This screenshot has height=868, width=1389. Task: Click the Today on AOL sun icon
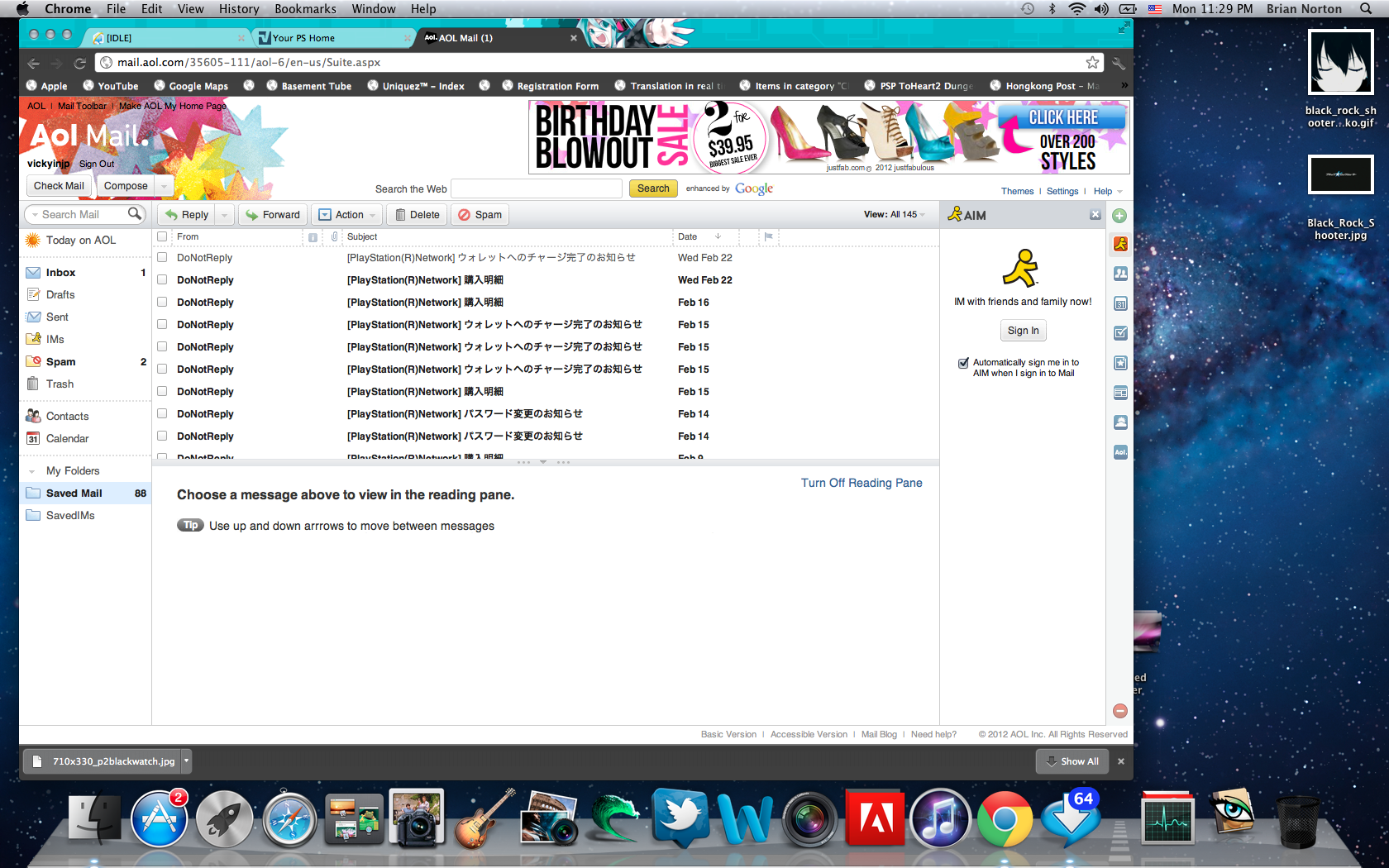click(x=33, y=240)
